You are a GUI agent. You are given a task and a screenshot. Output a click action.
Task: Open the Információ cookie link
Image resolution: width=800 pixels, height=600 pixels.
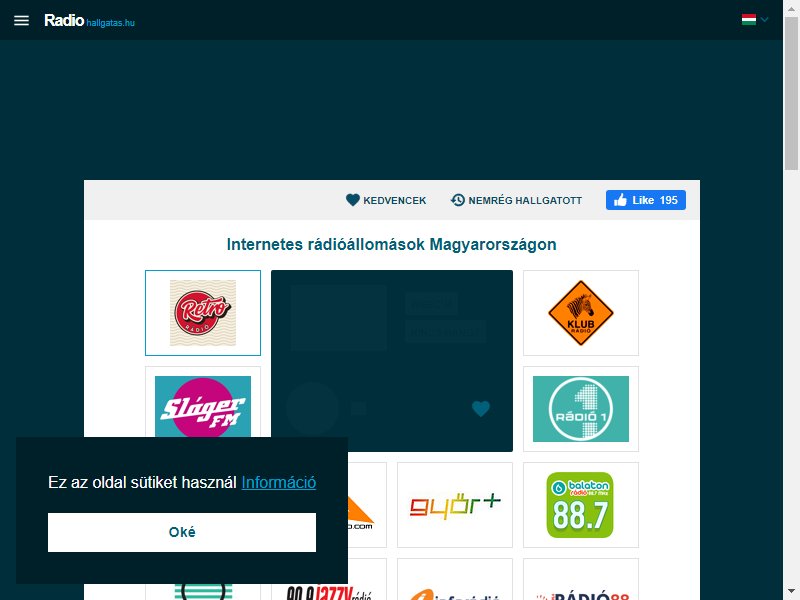279,482
